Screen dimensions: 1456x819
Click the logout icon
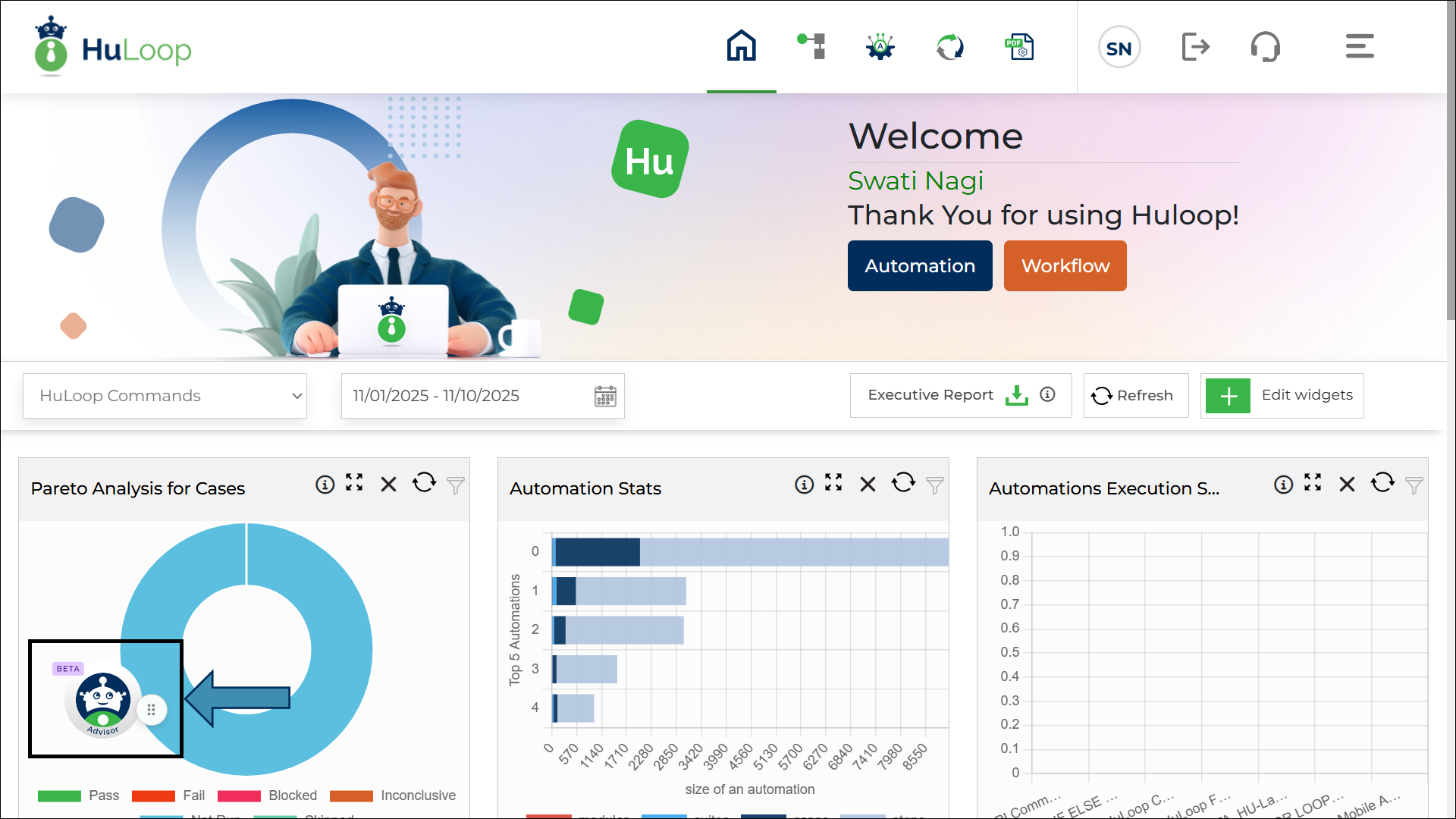point(1196,47)
